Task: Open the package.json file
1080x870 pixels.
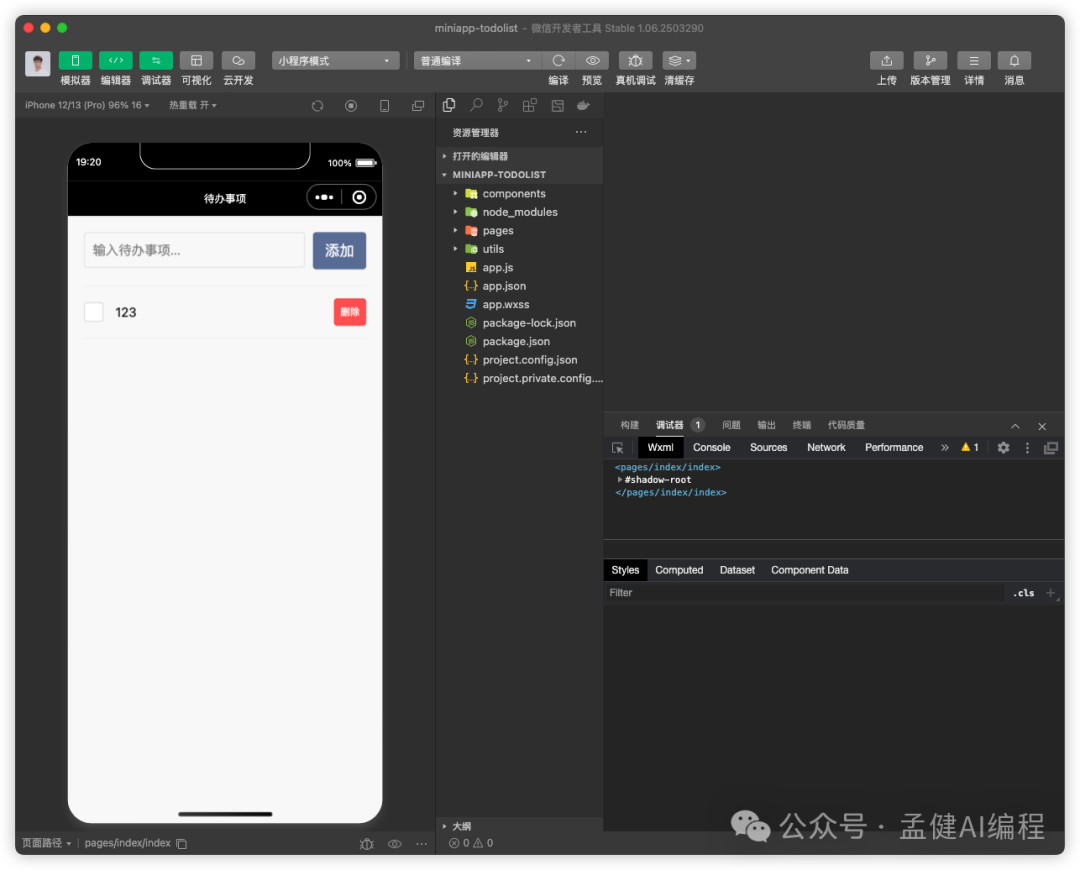Action: [520, 342]
